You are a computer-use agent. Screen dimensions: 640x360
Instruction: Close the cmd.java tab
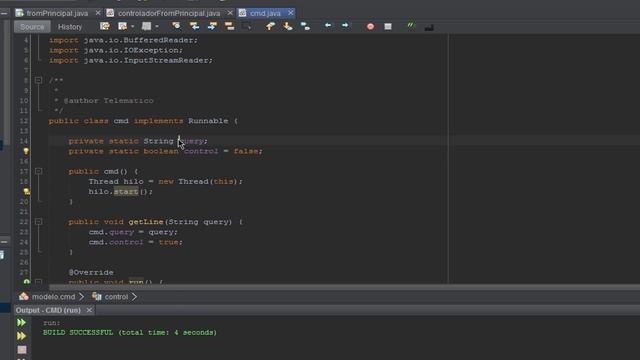(291, 13)
